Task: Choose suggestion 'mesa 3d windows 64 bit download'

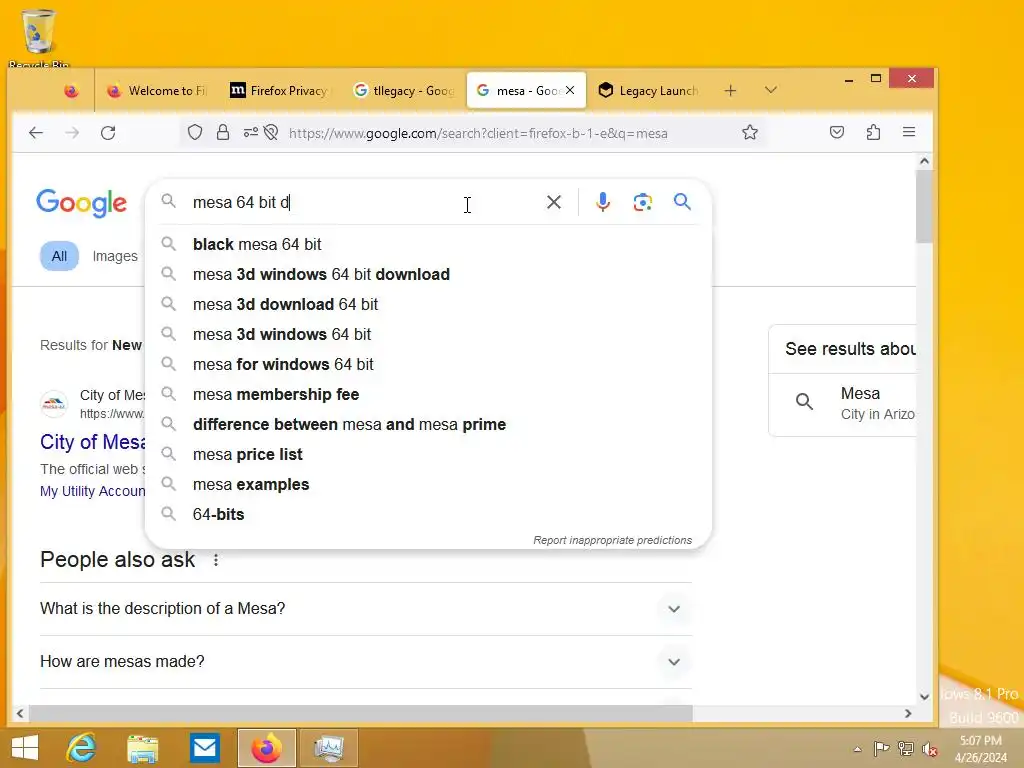Action: 428,274
